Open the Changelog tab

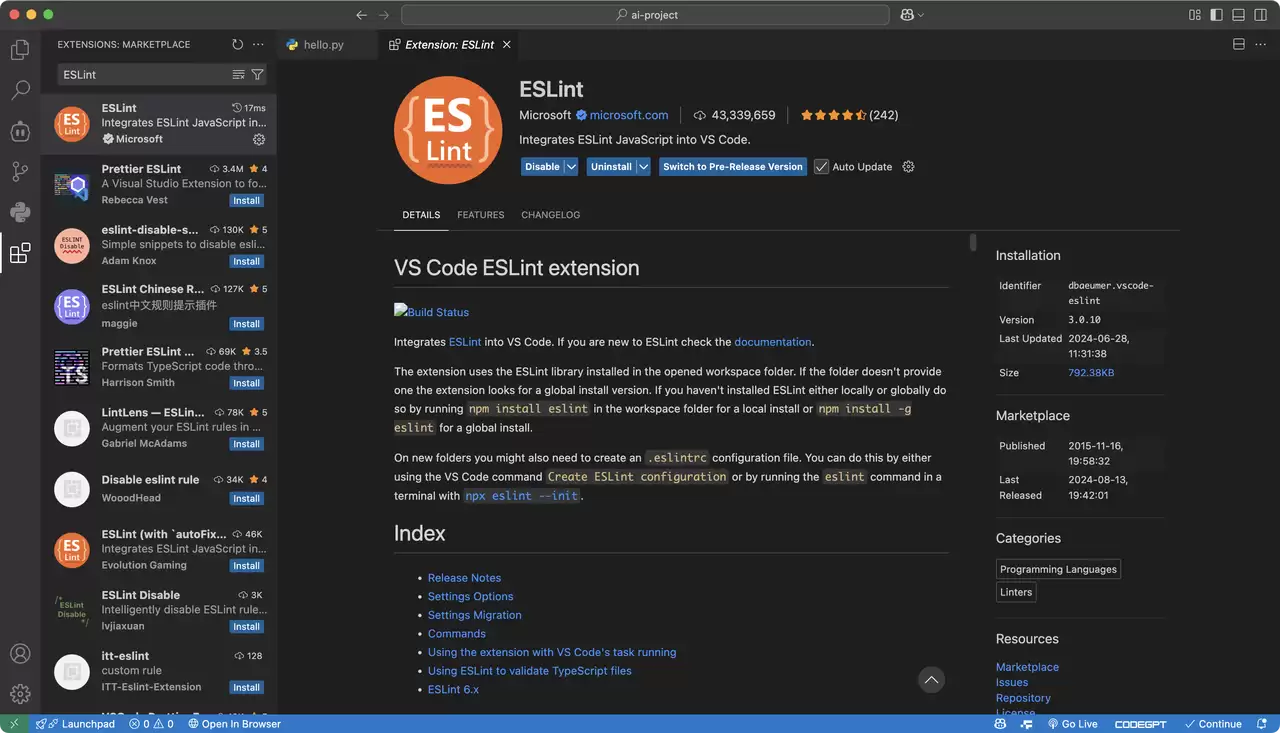click(550, 215)
